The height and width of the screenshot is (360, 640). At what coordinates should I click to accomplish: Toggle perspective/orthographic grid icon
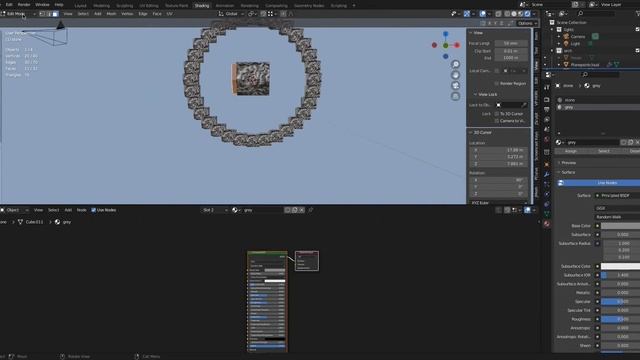click(456, 96)
